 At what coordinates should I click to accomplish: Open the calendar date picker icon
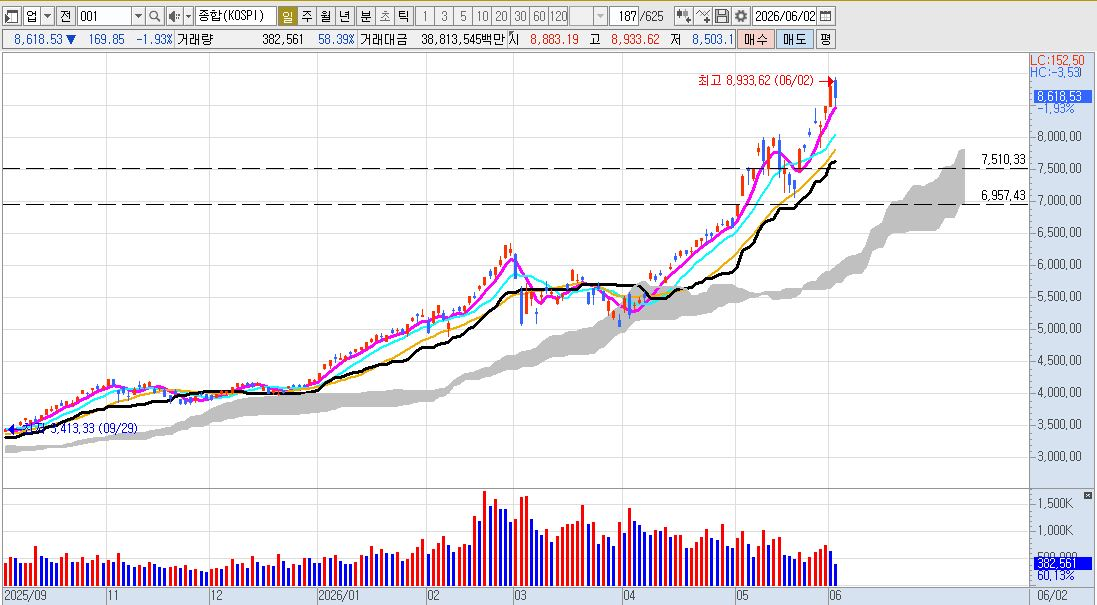[826, 15]
